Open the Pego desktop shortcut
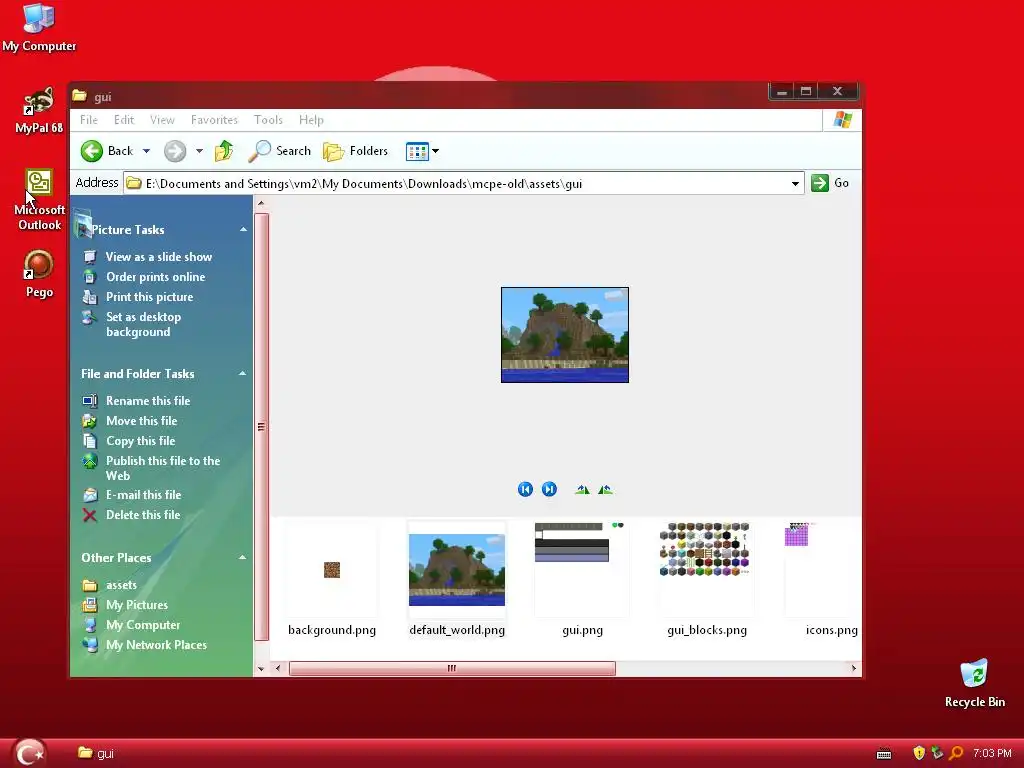This screenshot has width=1024, height=768. click(39, 274)
